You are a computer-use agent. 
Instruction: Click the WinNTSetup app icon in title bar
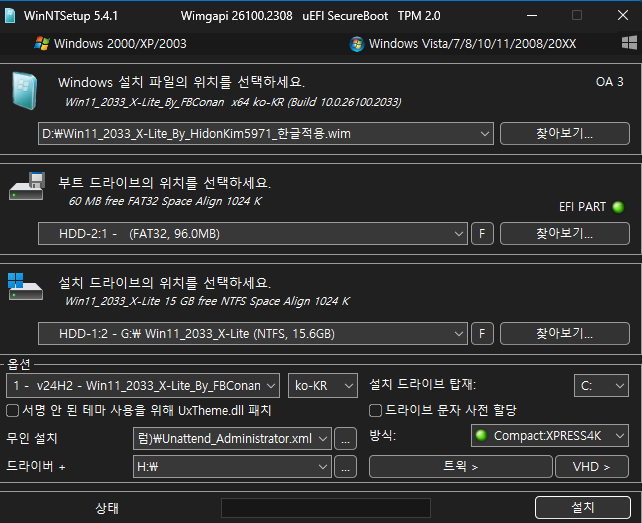tap(10, 16)
